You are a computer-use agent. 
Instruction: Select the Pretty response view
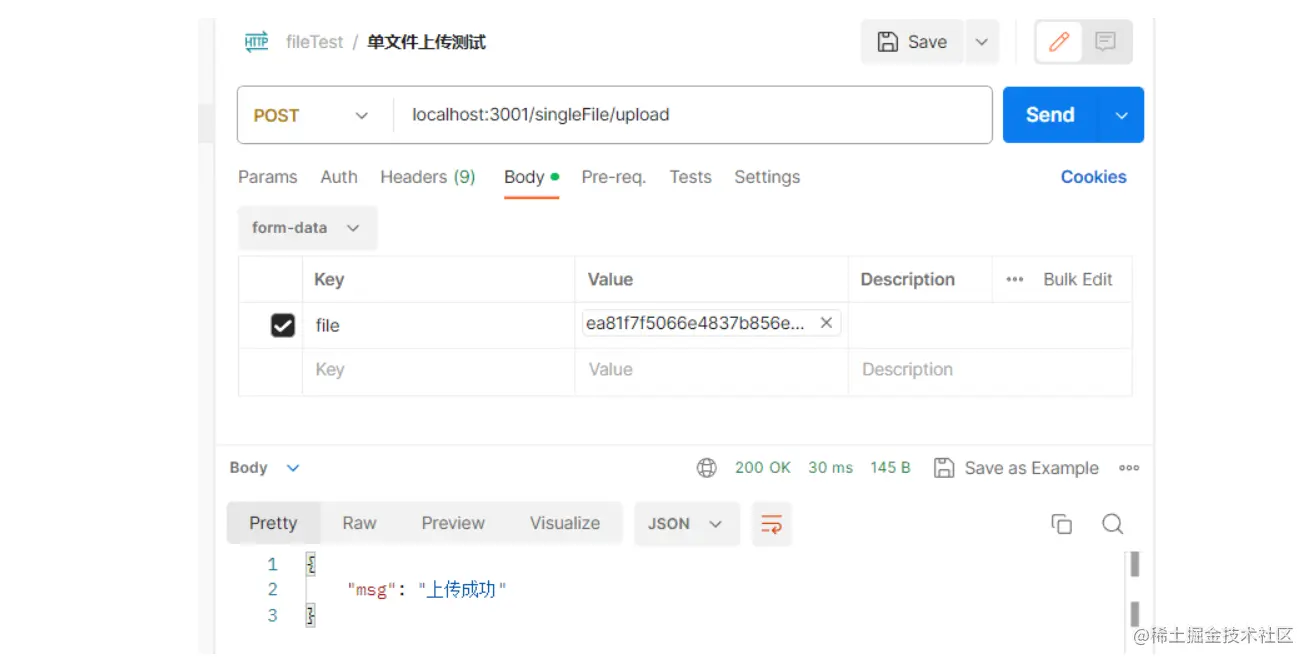pos(273,523)
